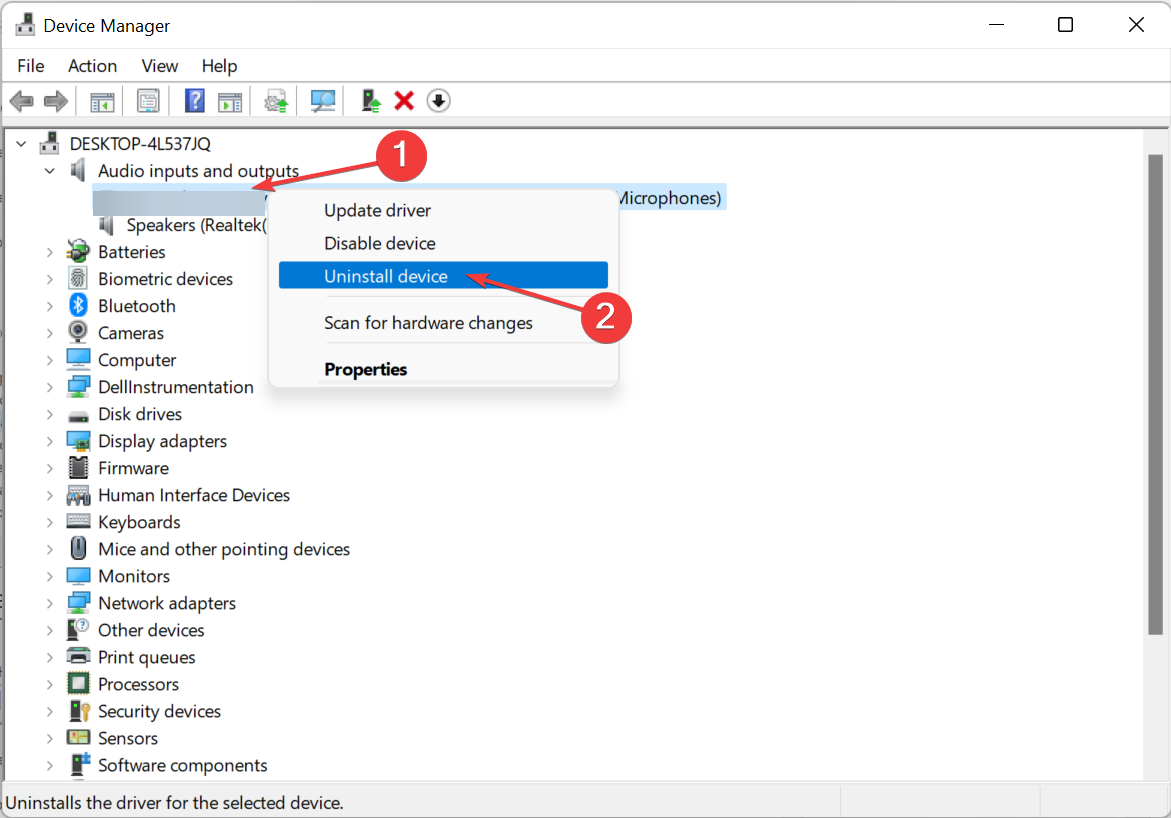
Task: Click the Mice and pointing devices icon
Action: pyautogui.click(x=78, y=548)
